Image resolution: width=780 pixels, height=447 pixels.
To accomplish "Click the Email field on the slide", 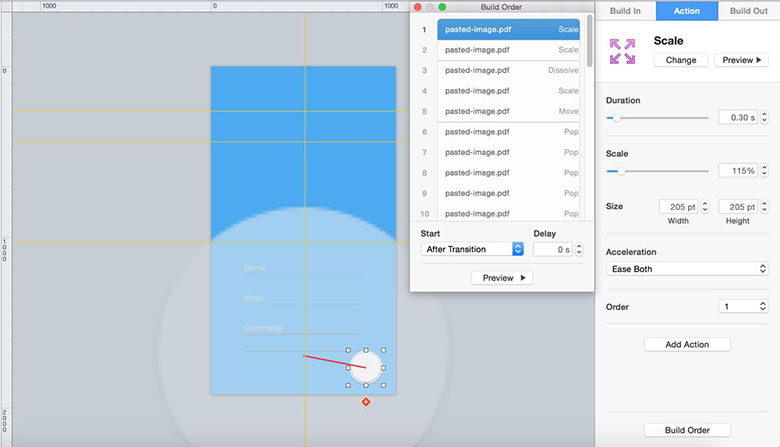I will click(301, 298).
